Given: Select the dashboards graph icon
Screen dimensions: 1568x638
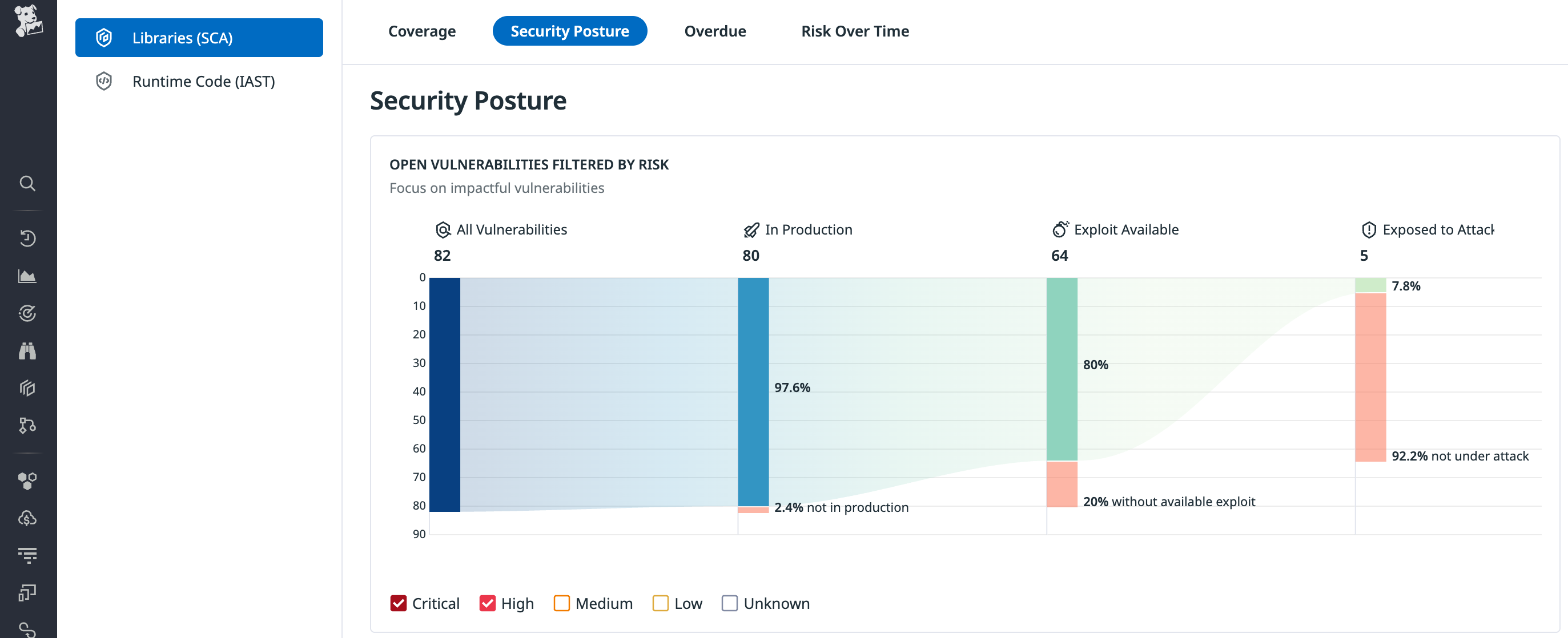Looking at the screenshot, I should [x=28, y=276].
